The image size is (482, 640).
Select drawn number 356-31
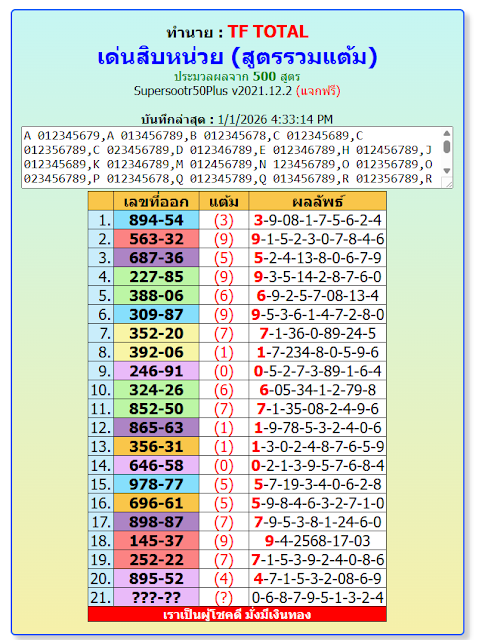click(x=156, y=447)
